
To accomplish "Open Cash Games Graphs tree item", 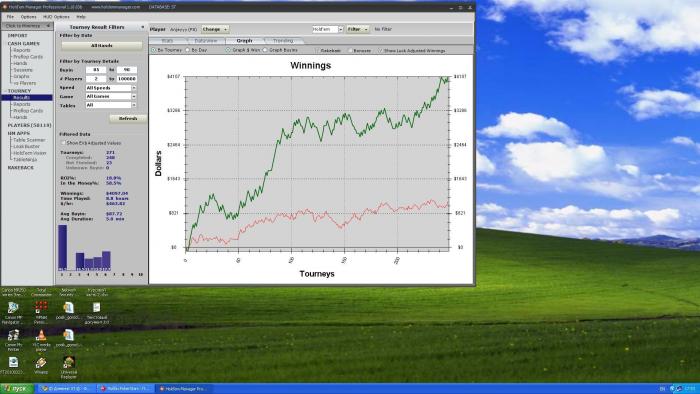I will (21, 76).
